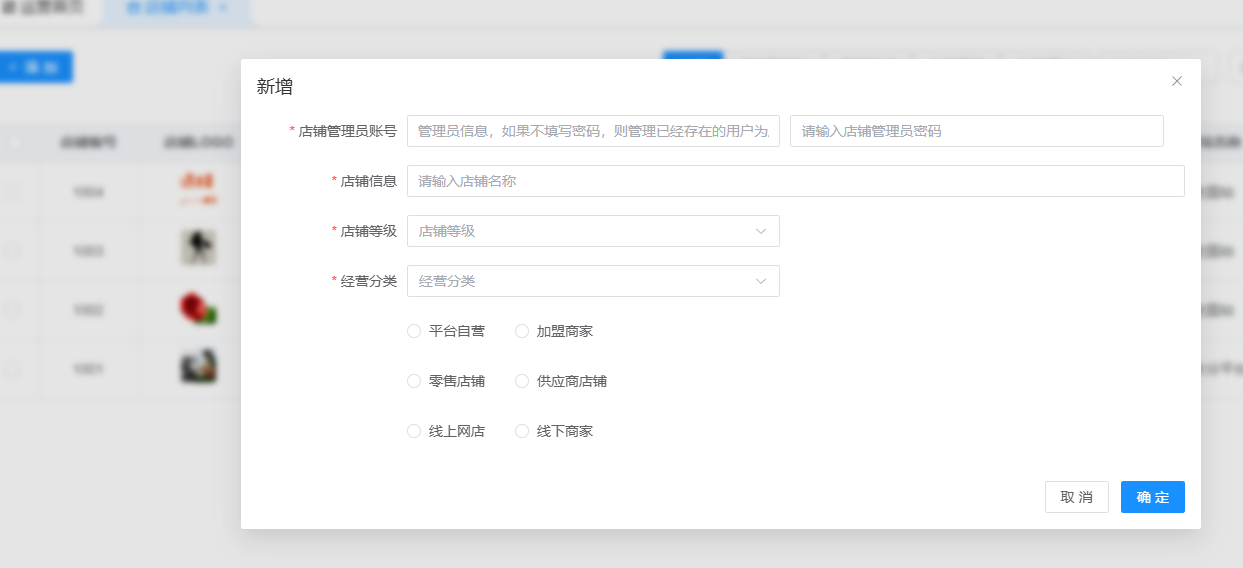Pick the 线下商家 radio option
1243x568 pixels.
click(x=522, y=431)
